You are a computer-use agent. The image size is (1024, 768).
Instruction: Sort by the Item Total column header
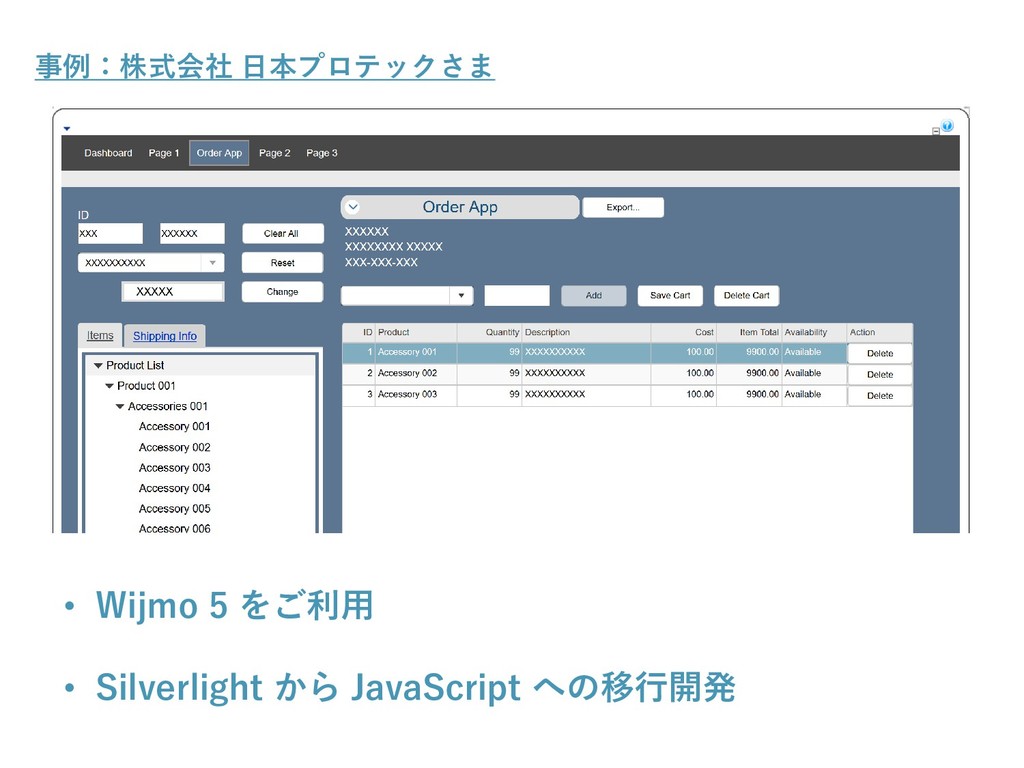coord(749,332)
